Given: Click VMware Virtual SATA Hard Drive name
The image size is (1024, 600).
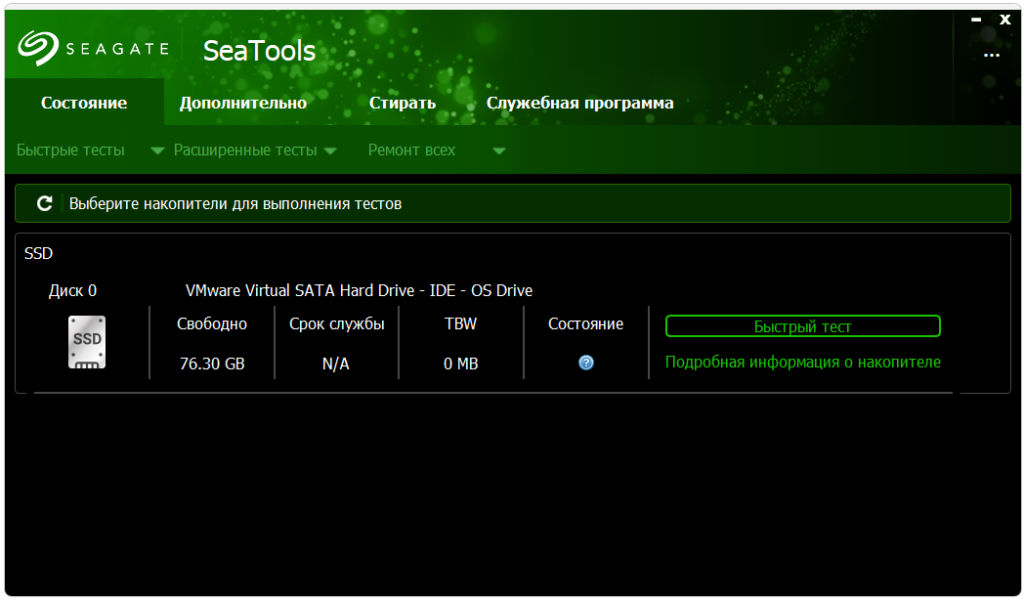Looking at the screenshot, I should (x=359, y=291).
